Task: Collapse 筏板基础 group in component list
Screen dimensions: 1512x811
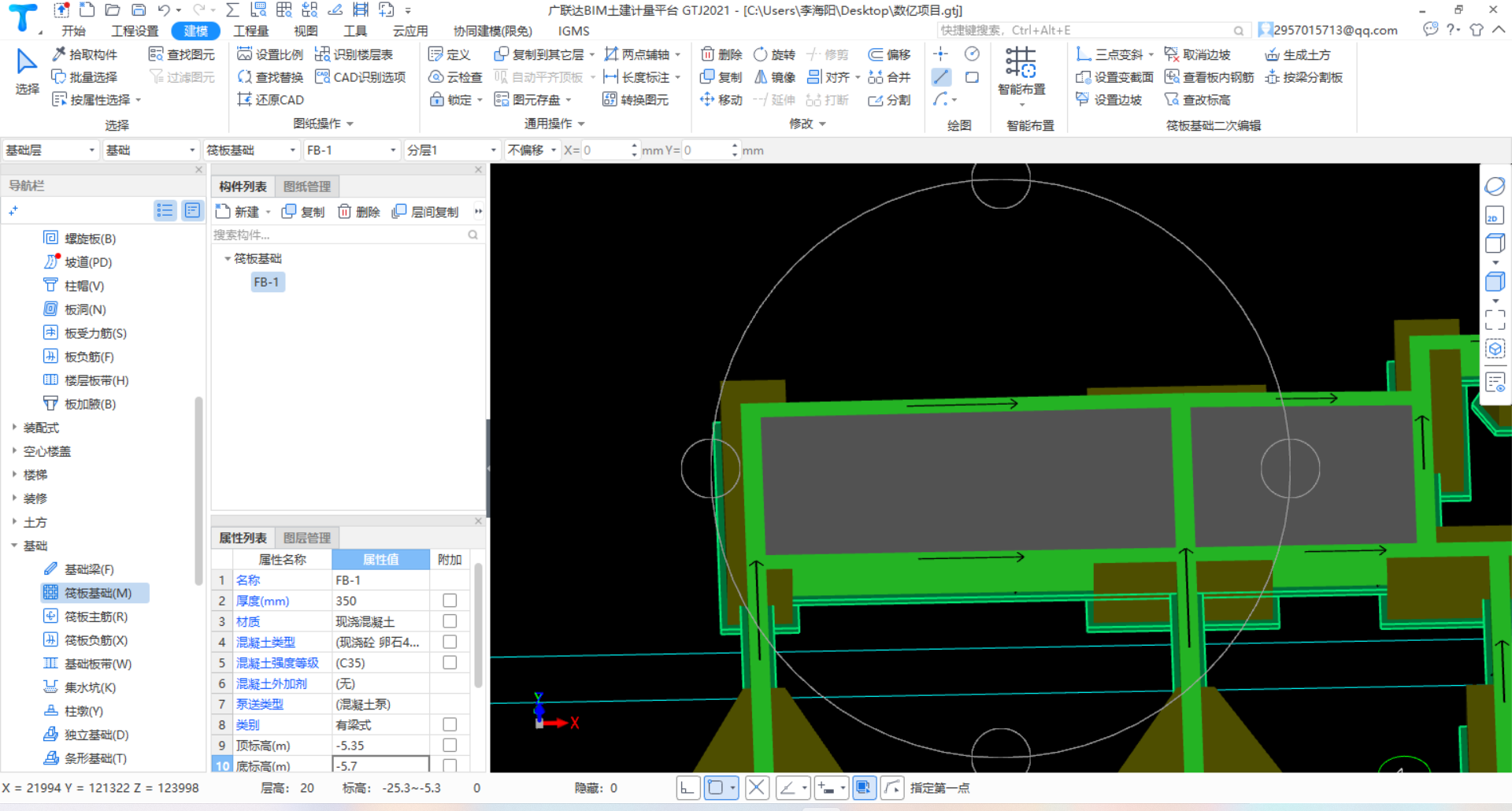Action: tap(228, 258)
